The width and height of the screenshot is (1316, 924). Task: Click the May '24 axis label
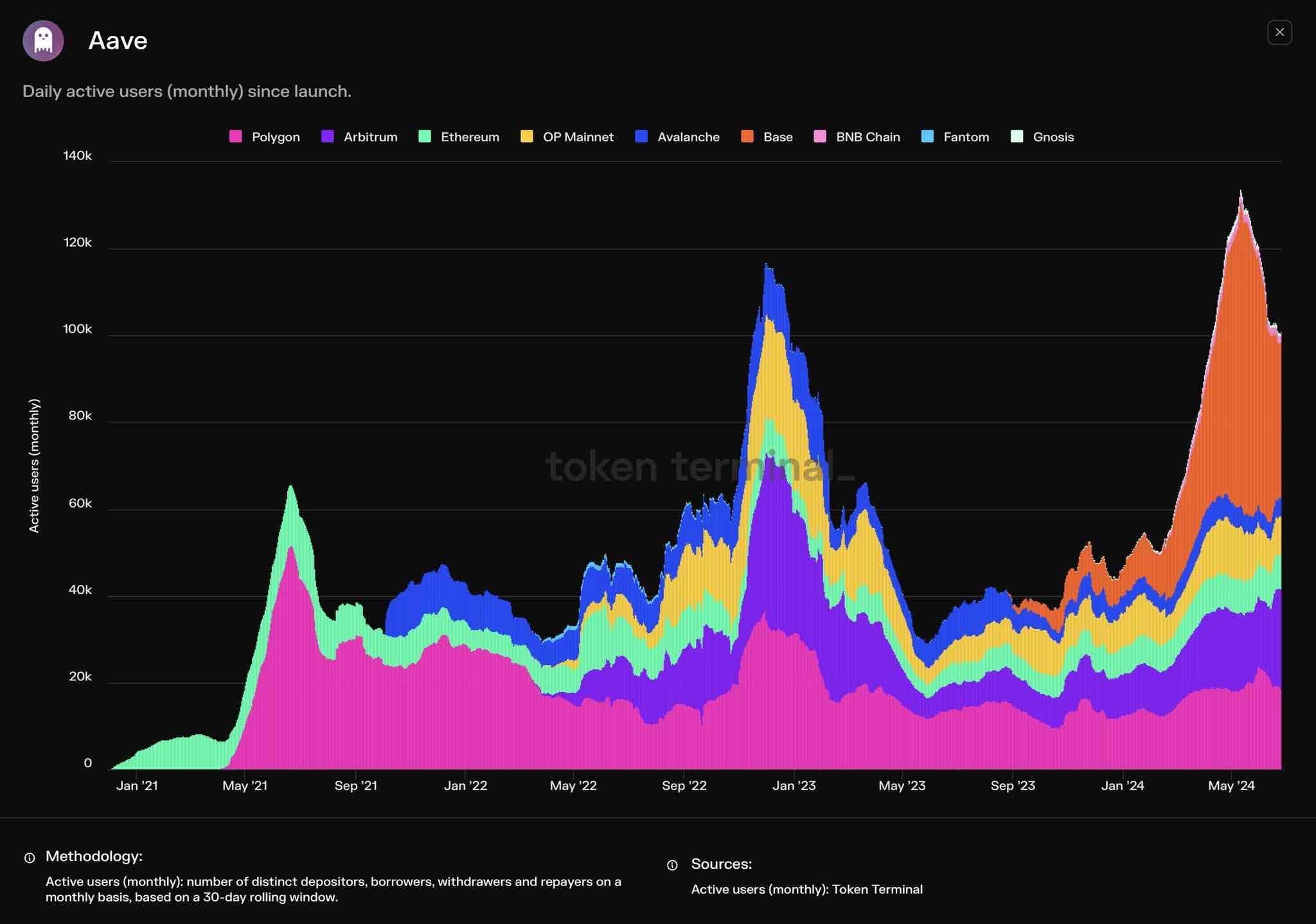[x=1231, y=786]
